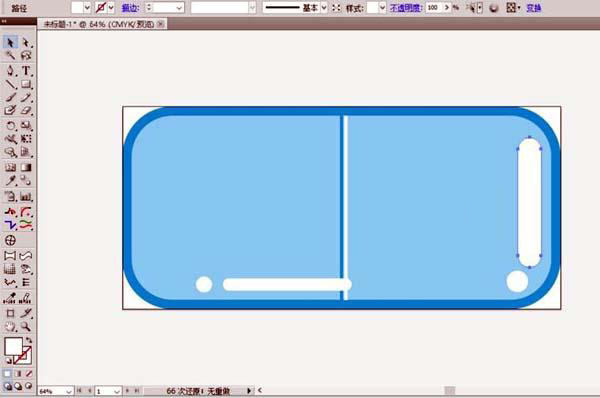Image resolution: width=600 pixels, height=398 pixels.
Task: Select the Free Transform tool
Action: [x=26, y=139]
